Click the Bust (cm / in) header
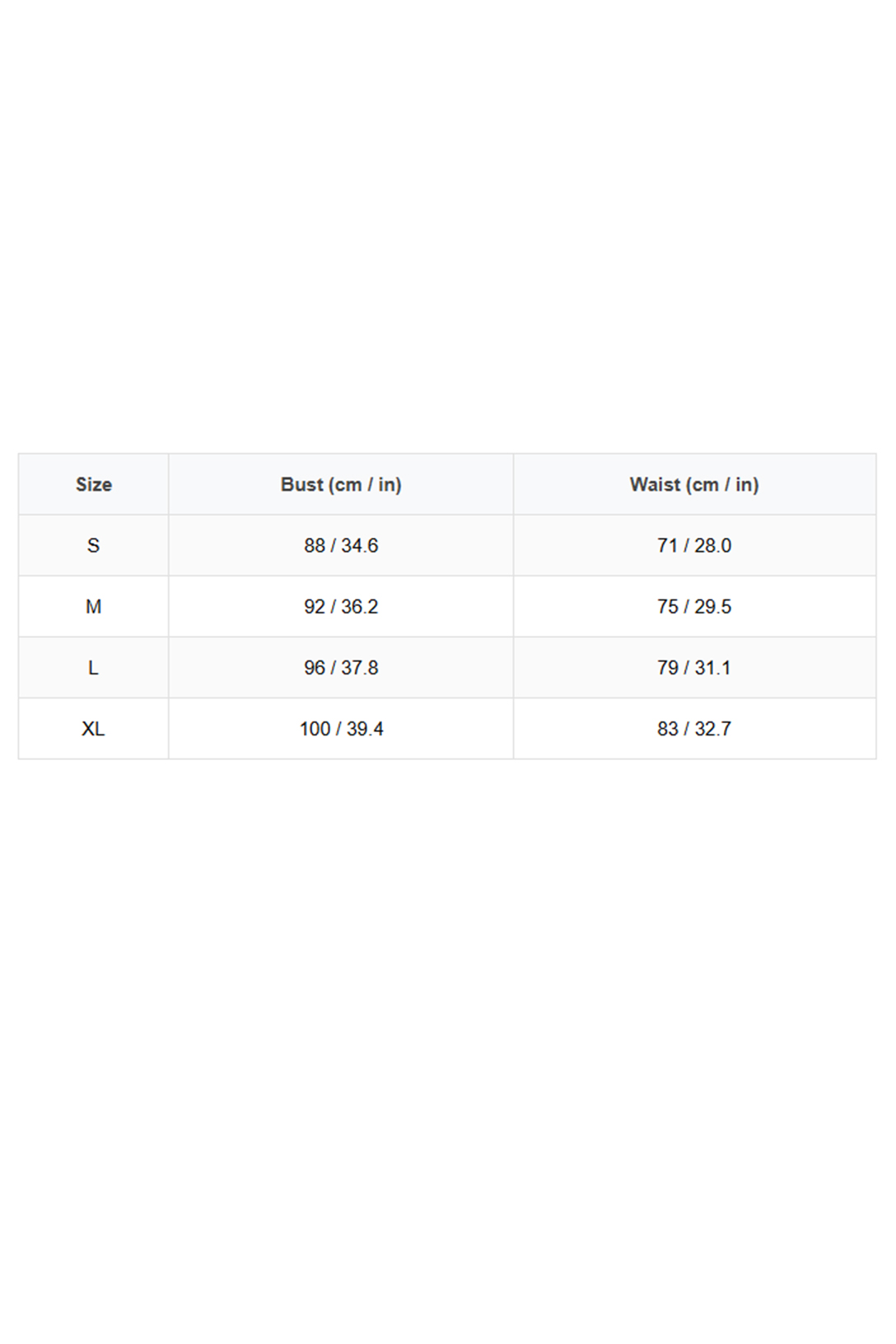Viewport: 896px width, 1344px height. pos(341,484)
